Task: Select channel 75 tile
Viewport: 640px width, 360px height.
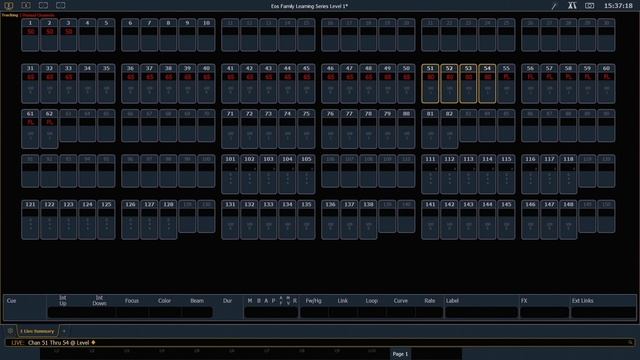Action: 306,129
